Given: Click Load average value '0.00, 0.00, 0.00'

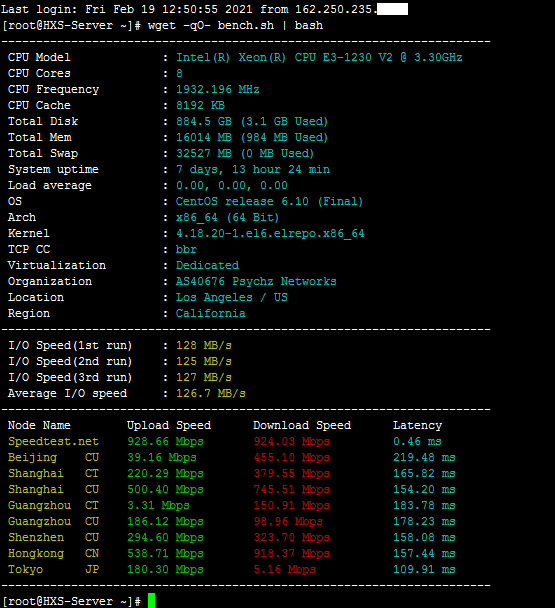Looking at the screenshot, I should click(232, 185).
